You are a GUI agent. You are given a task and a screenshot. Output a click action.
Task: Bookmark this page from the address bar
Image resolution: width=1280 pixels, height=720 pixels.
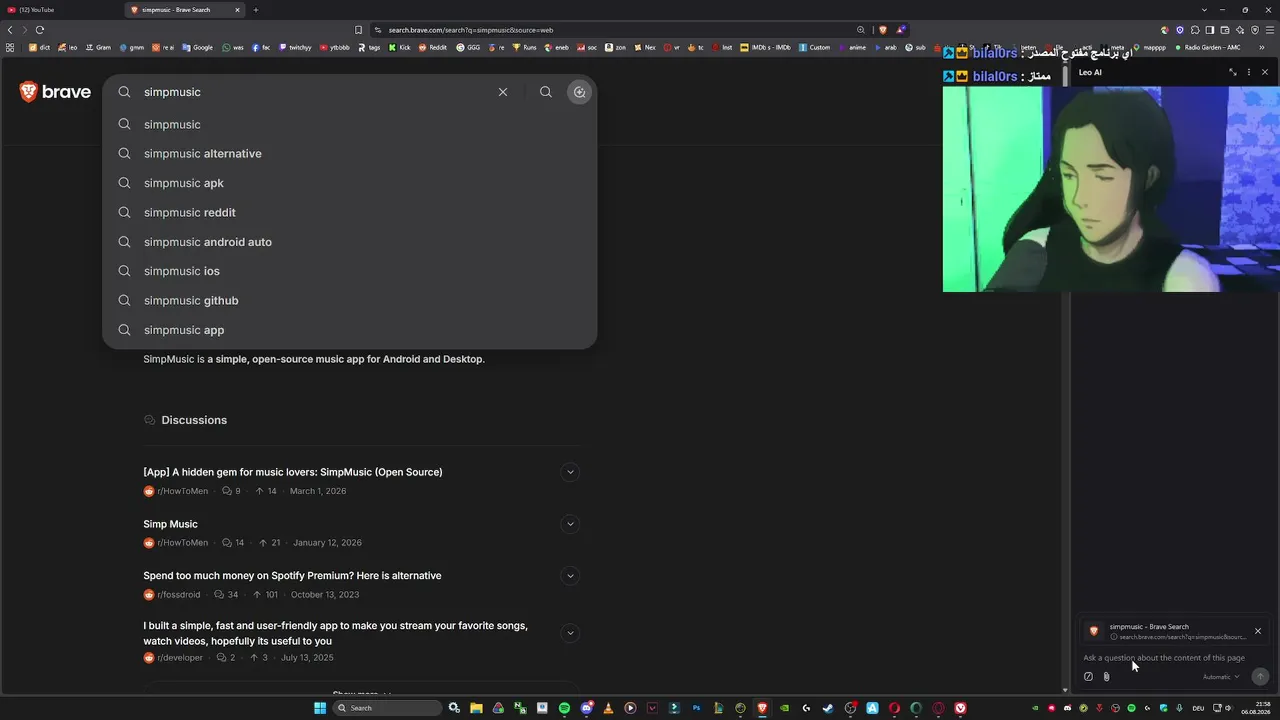(359, 30)
